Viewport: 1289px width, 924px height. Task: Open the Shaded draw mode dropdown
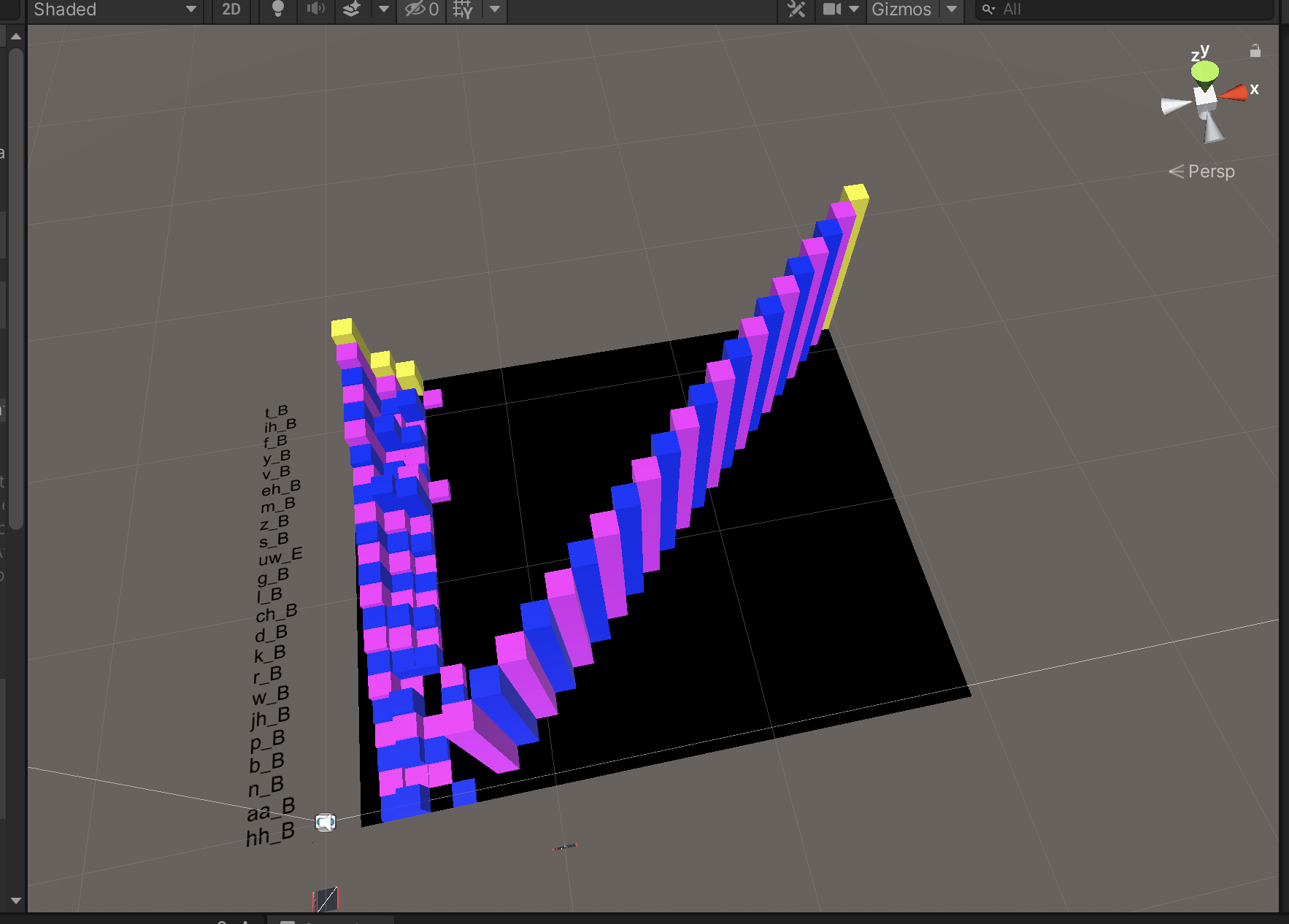[x=114, y=9]
